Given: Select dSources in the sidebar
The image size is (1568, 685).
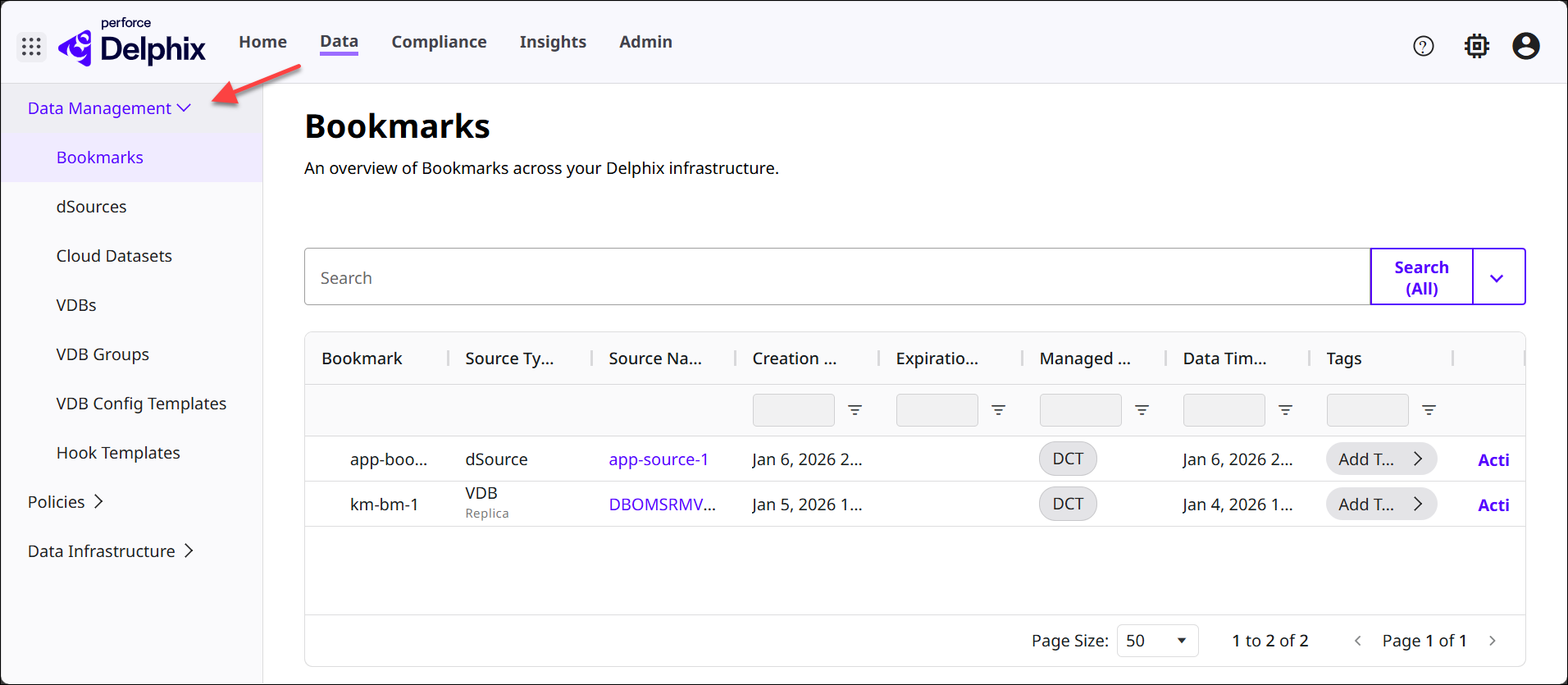Looking at the screenshot, I should (91, 207).
